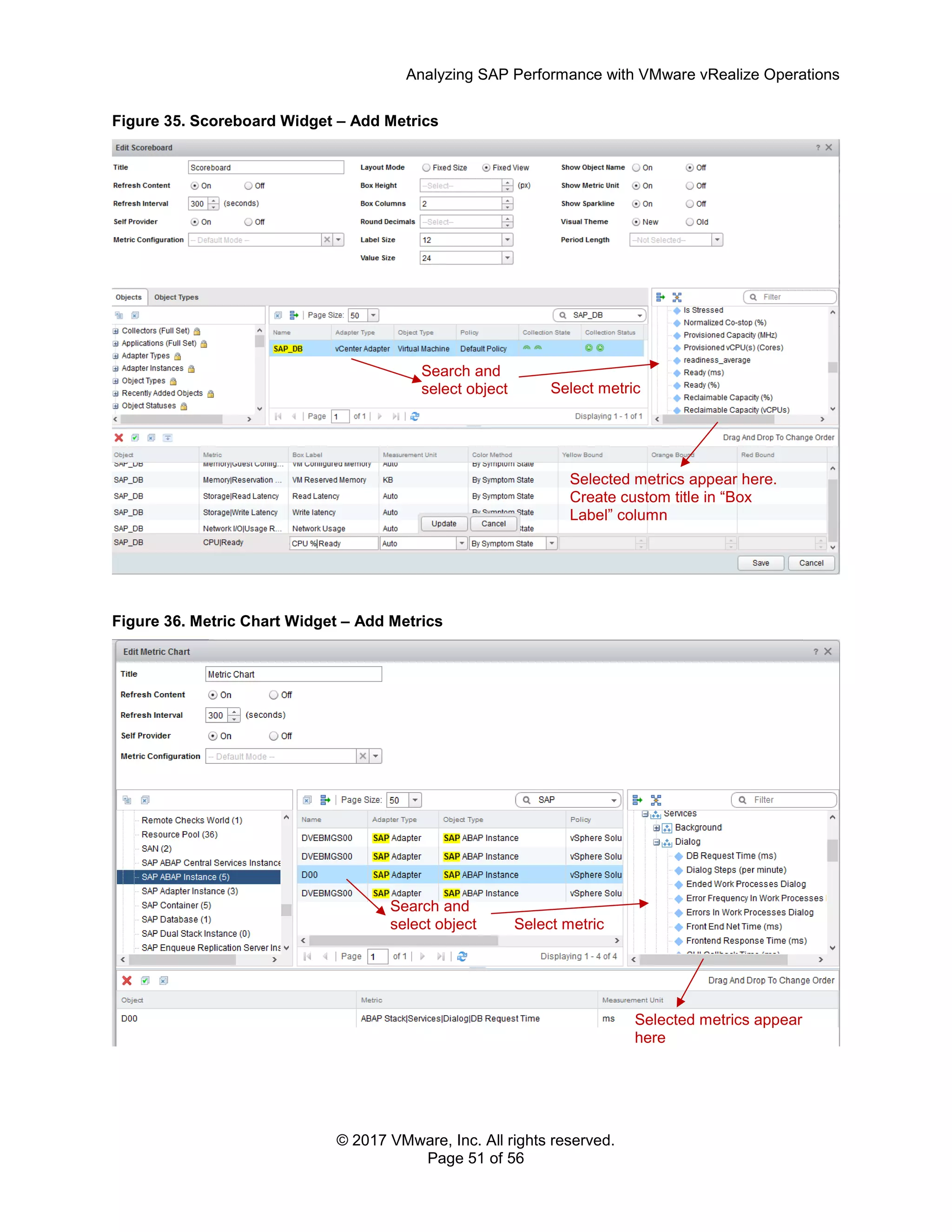
Task: Collapse Dialog node in Metric Chart tree
Action: coord(656,842)
